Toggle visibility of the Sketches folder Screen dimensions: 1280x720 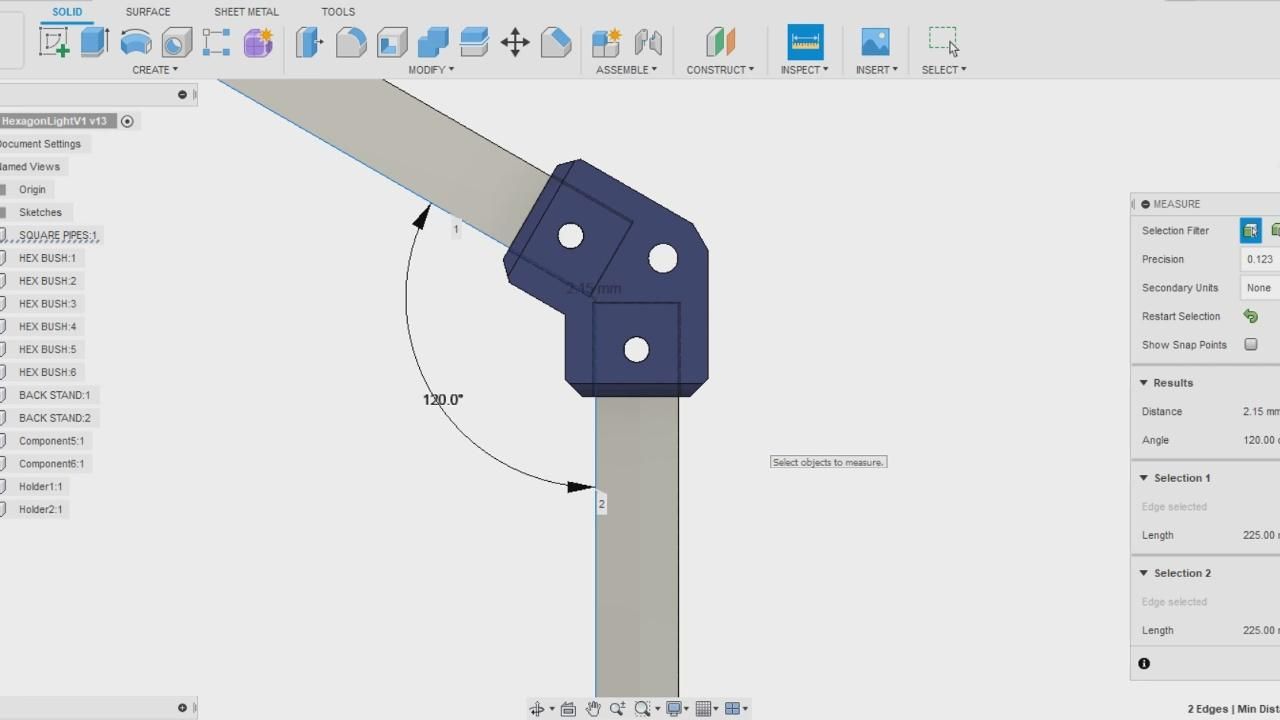tap(4, 212)
